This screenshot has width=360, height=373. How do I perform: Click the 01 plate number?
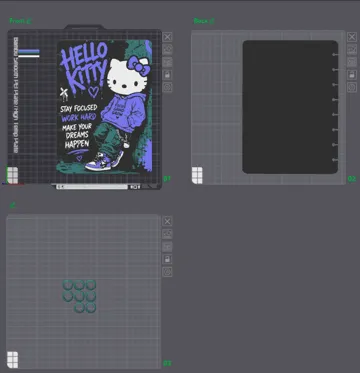click(x=167, y=179)
